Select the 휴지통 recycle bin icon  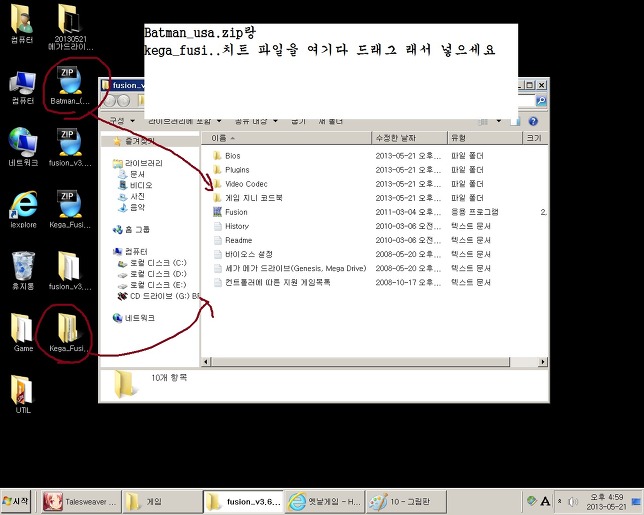[23, 271]
